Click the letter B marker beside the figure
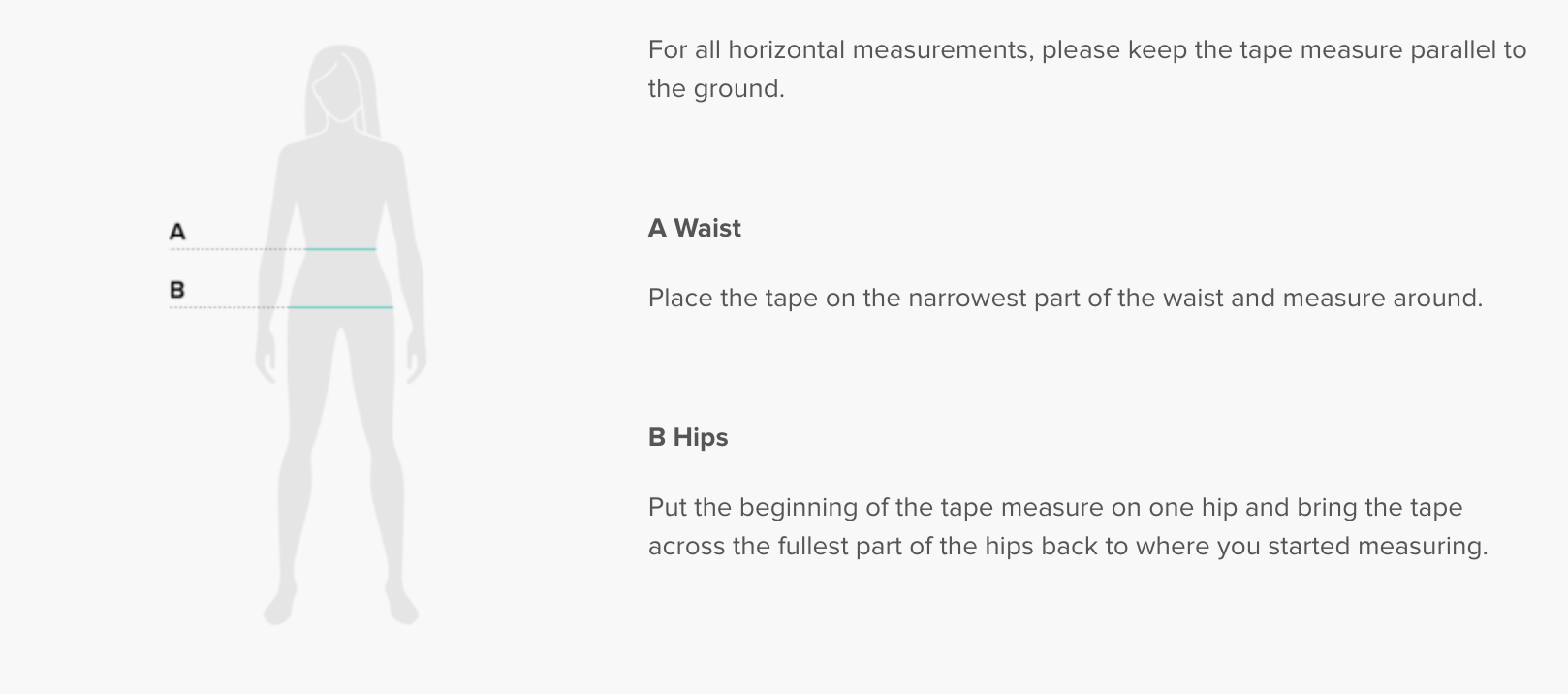The width and height of the screenshot is (1568, 694). click(x=177, y=290)
